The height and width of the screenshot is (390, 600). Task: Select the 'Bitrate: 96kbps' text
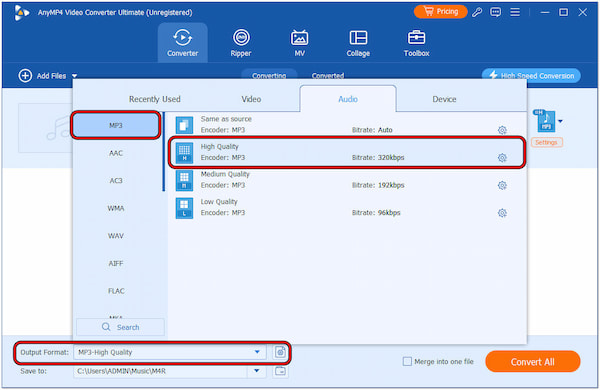click(376, 213)
